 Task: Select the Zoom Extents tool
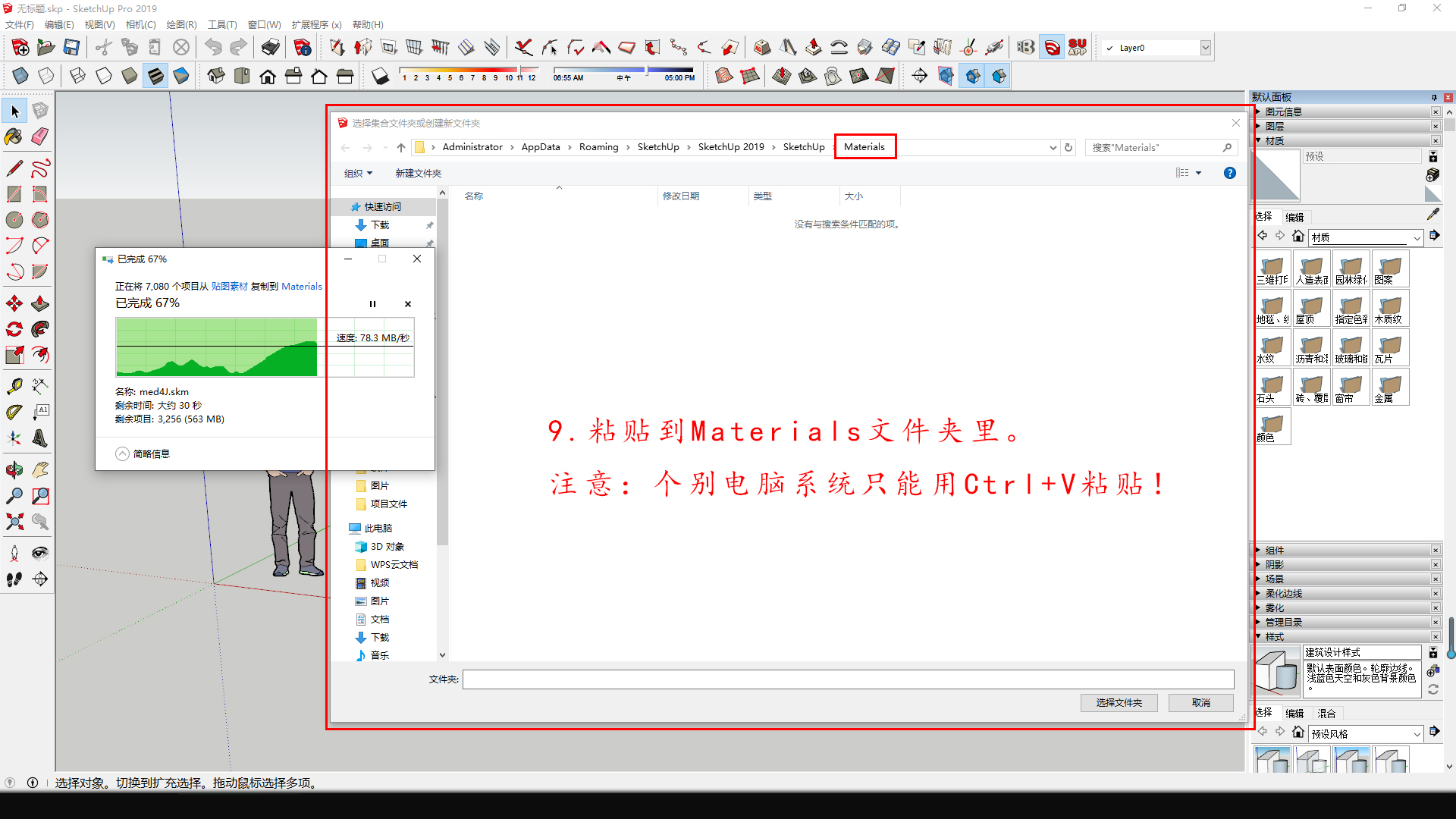14,522
